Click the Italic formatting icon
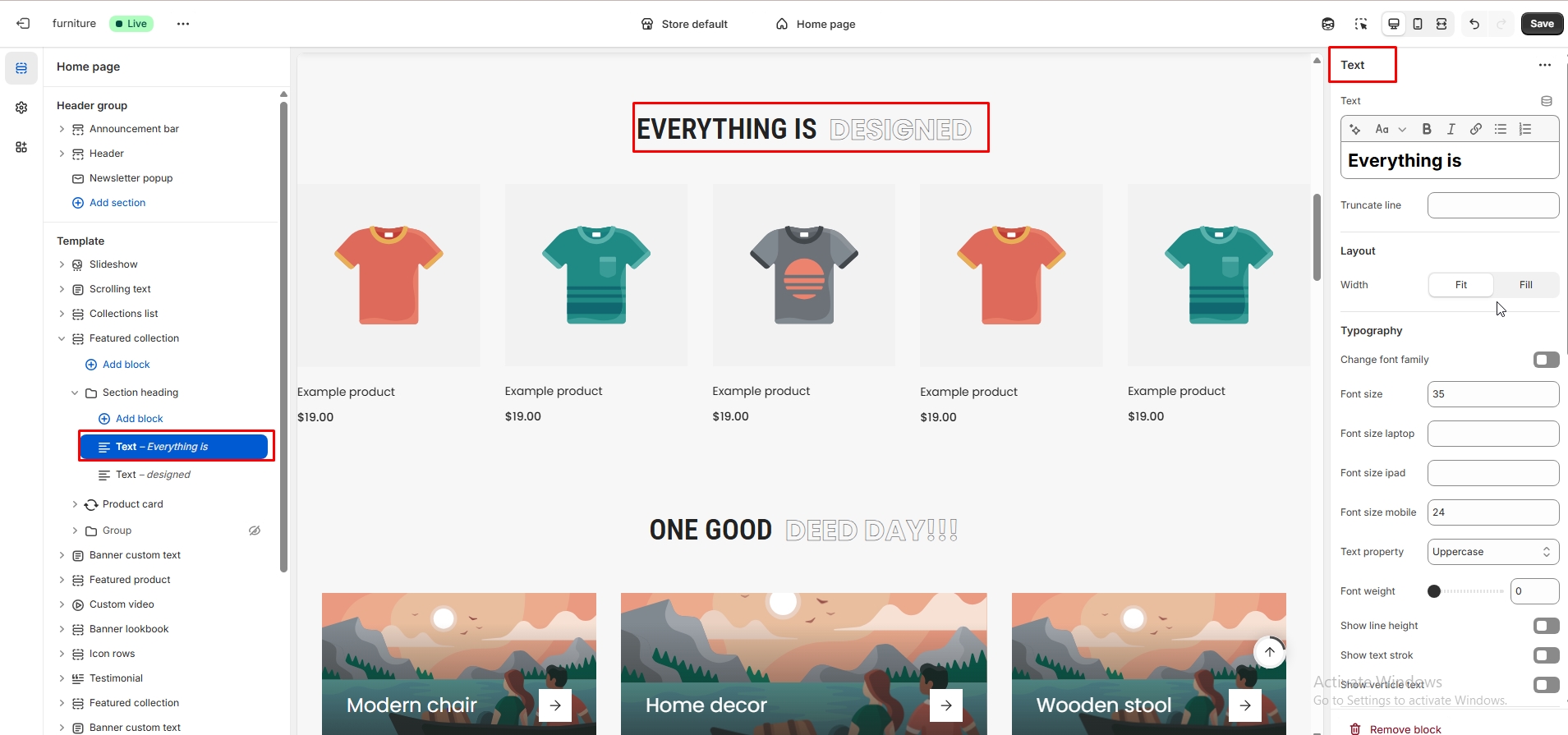Viewport: 1568px width, 735px height. (x=1451, y=129)
